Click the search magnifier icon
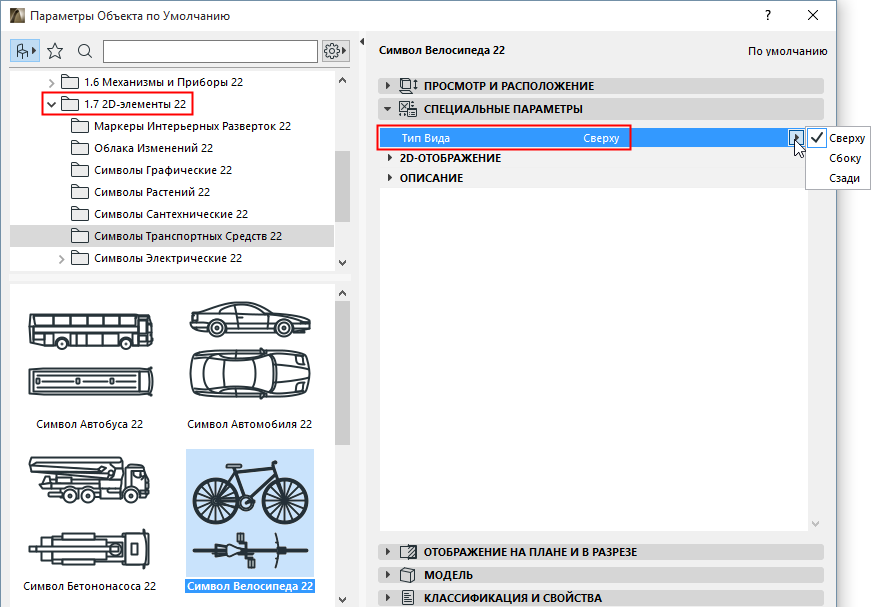This screenshot has width=872, height=607. [85, 52]
